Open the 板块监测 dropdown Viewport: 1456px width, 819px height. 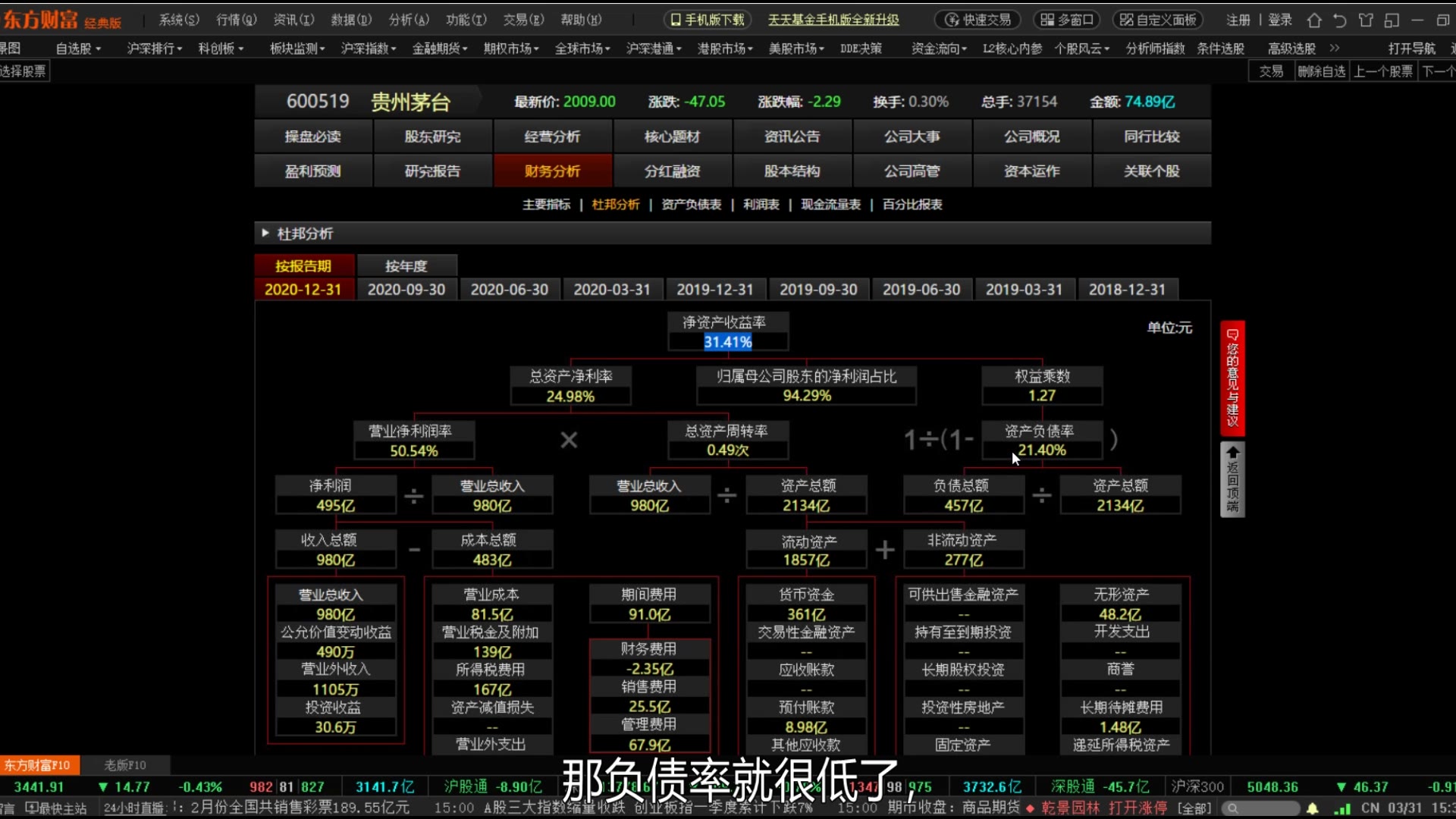point(297,49)
